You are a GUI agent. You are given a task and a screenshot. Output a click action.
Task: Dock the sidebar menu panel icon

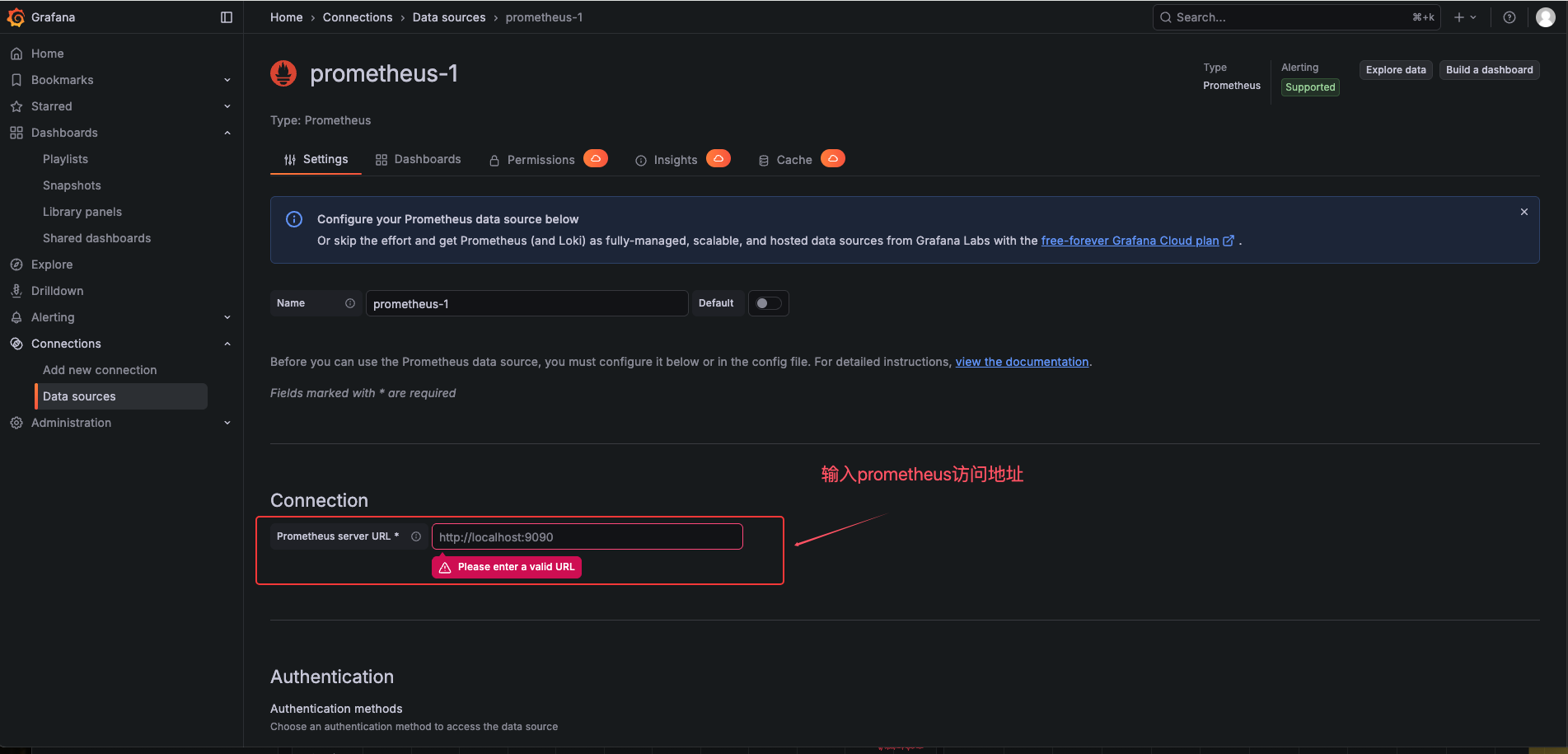pyautogui.click(x=227, y=17)
